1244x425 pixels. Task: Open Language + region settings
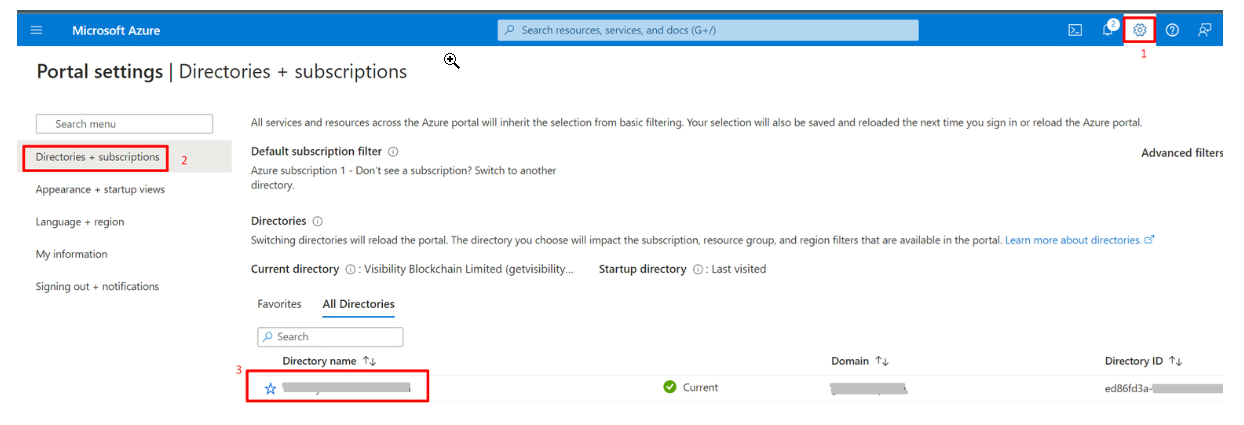click(x=80, y=222)
